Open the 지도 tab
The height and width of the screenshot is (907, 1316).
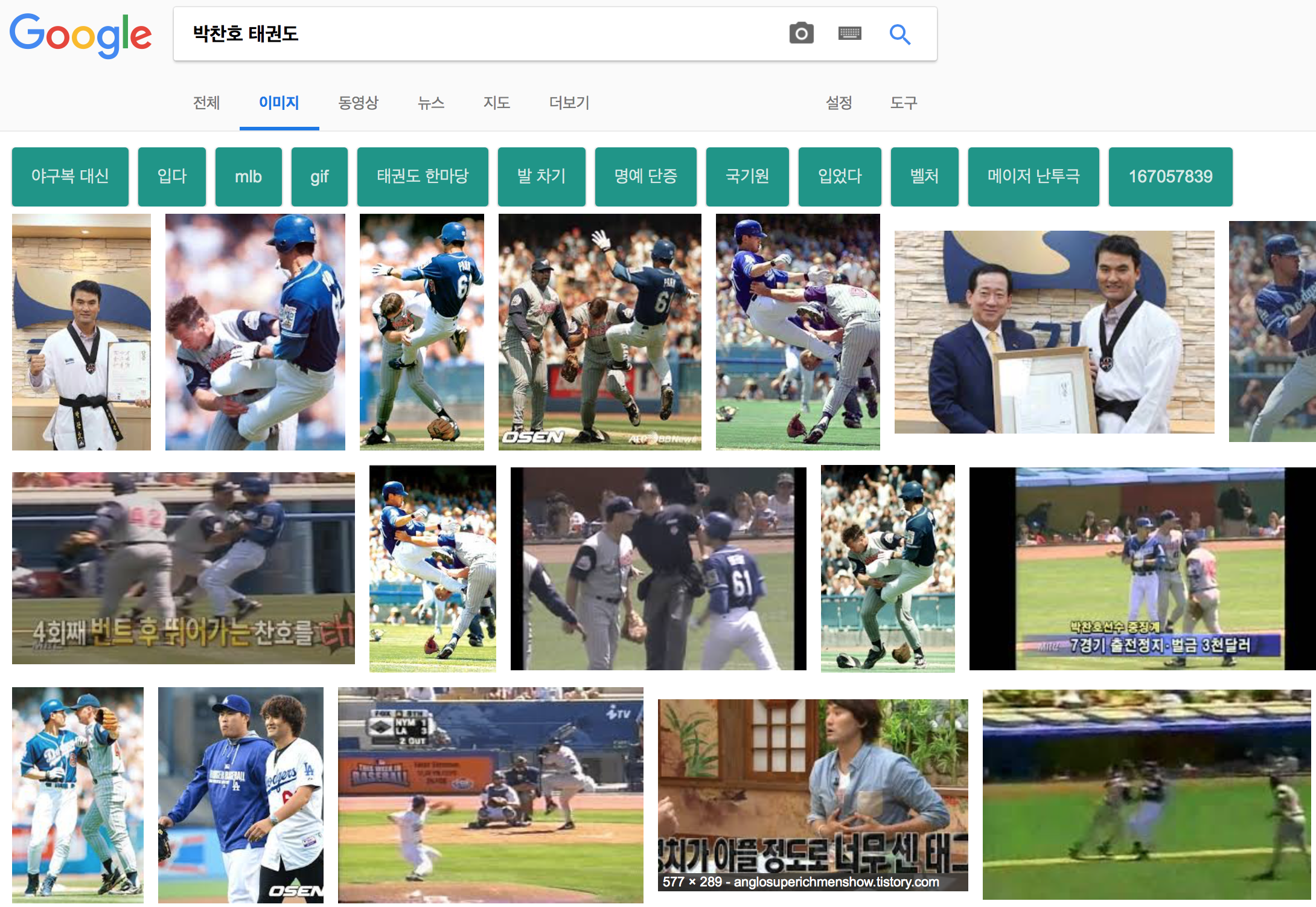tap(496, 103)
